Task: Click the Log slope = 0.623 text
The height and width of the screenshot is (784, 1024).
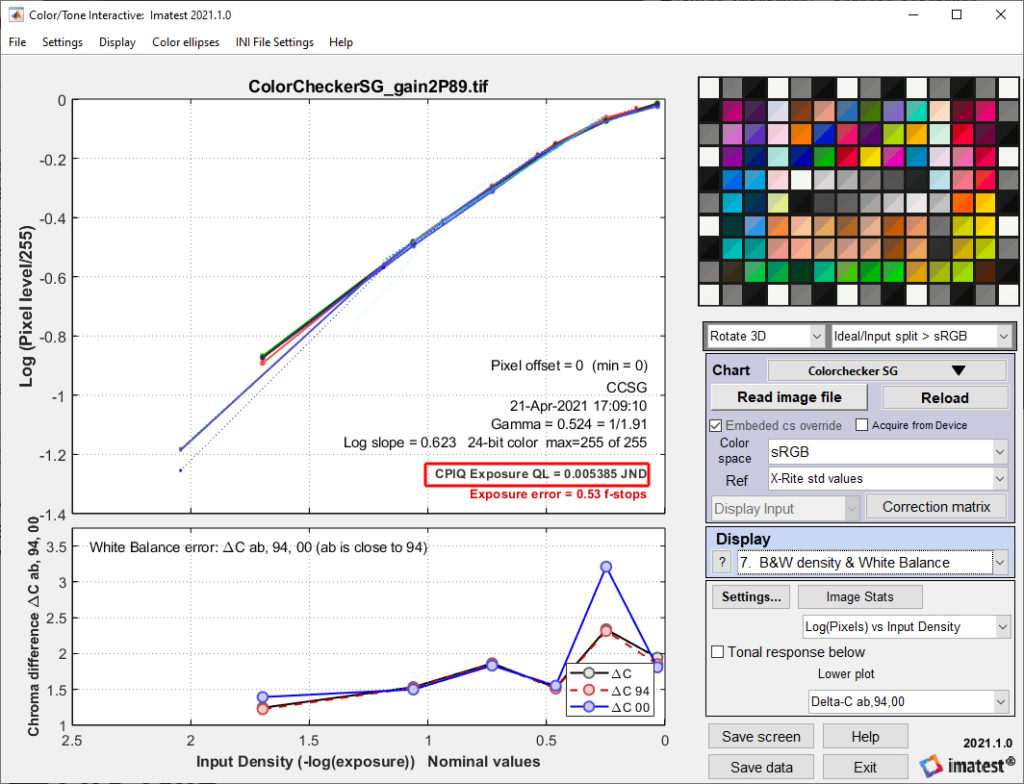Action: tap(400, 443)
